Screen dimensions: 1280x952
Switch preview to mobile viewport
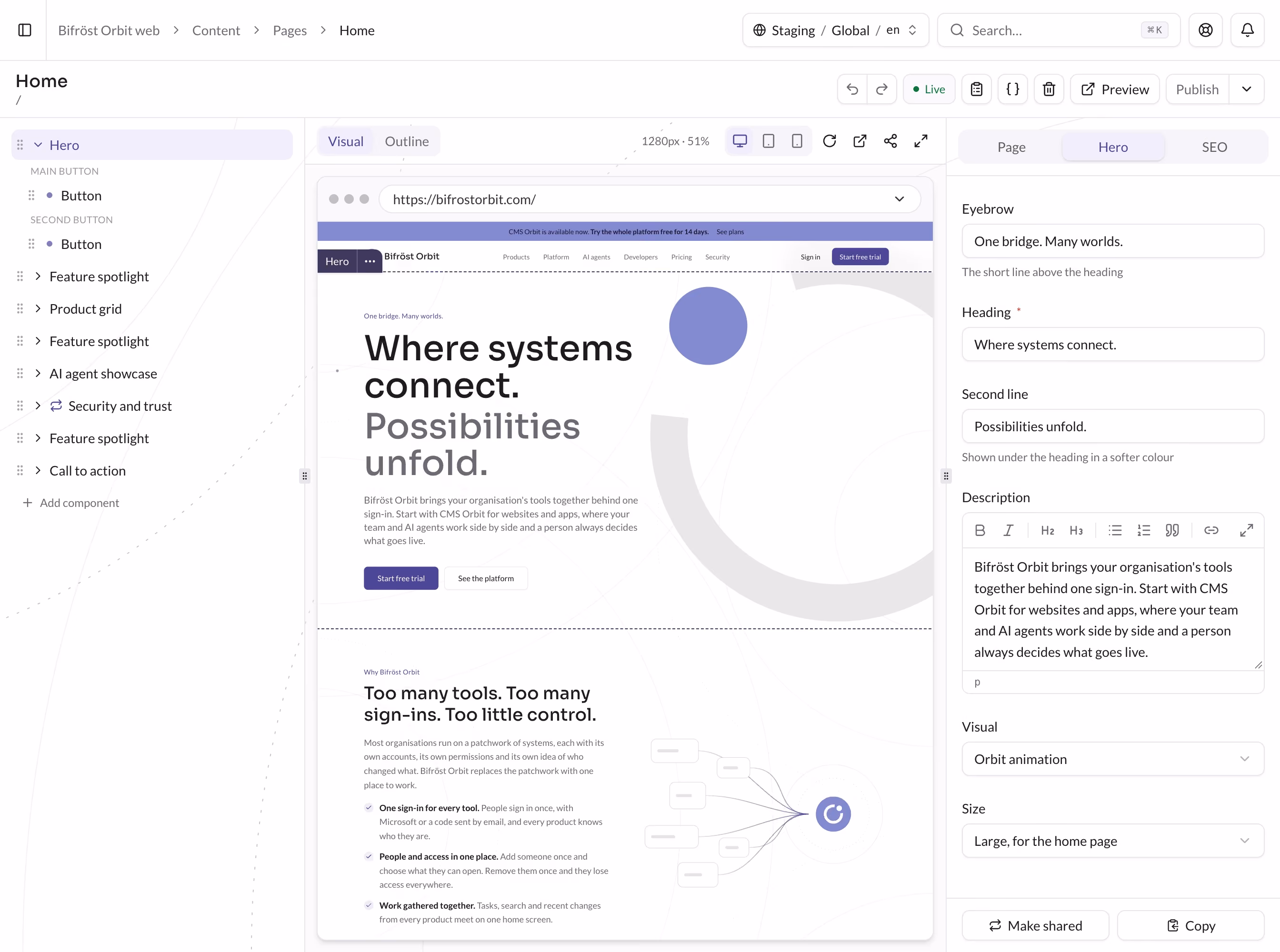(x=797, y=141)
